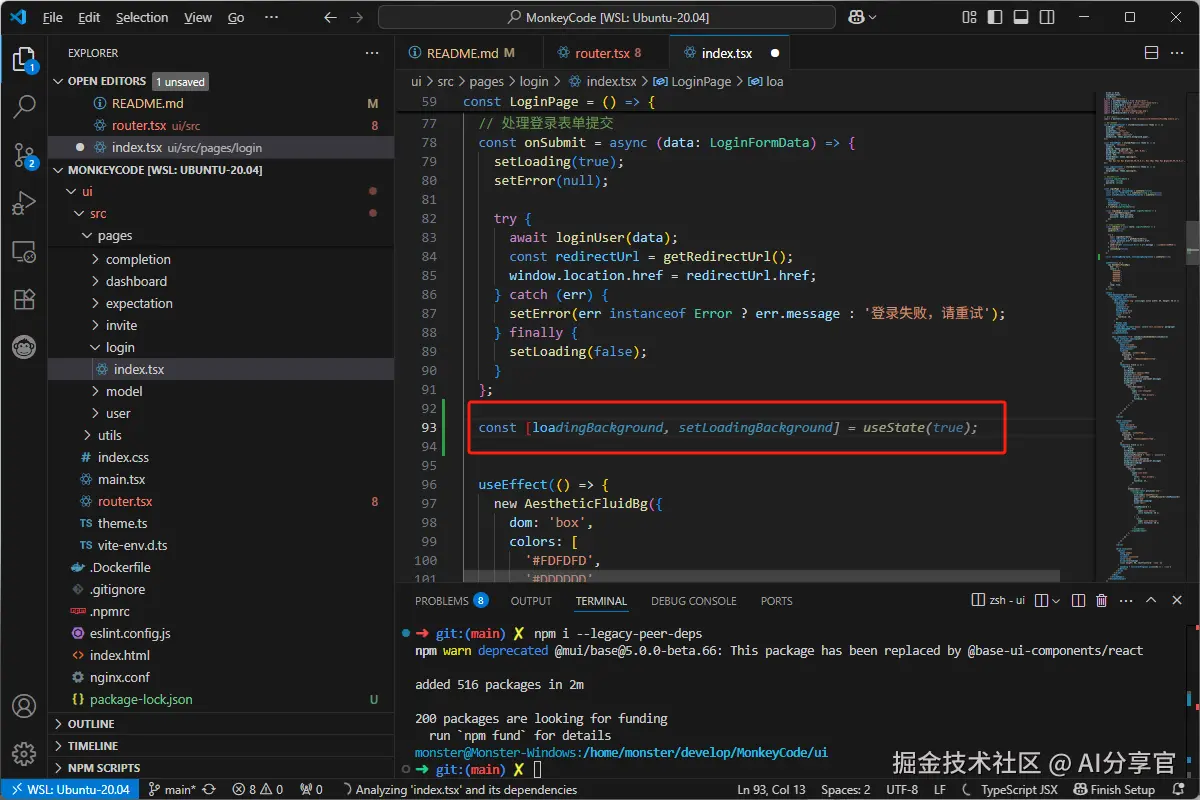Screen dimensions: 1200x800
Task: Open Source Control view in activity bar
Action: click(x=24, y=154)
